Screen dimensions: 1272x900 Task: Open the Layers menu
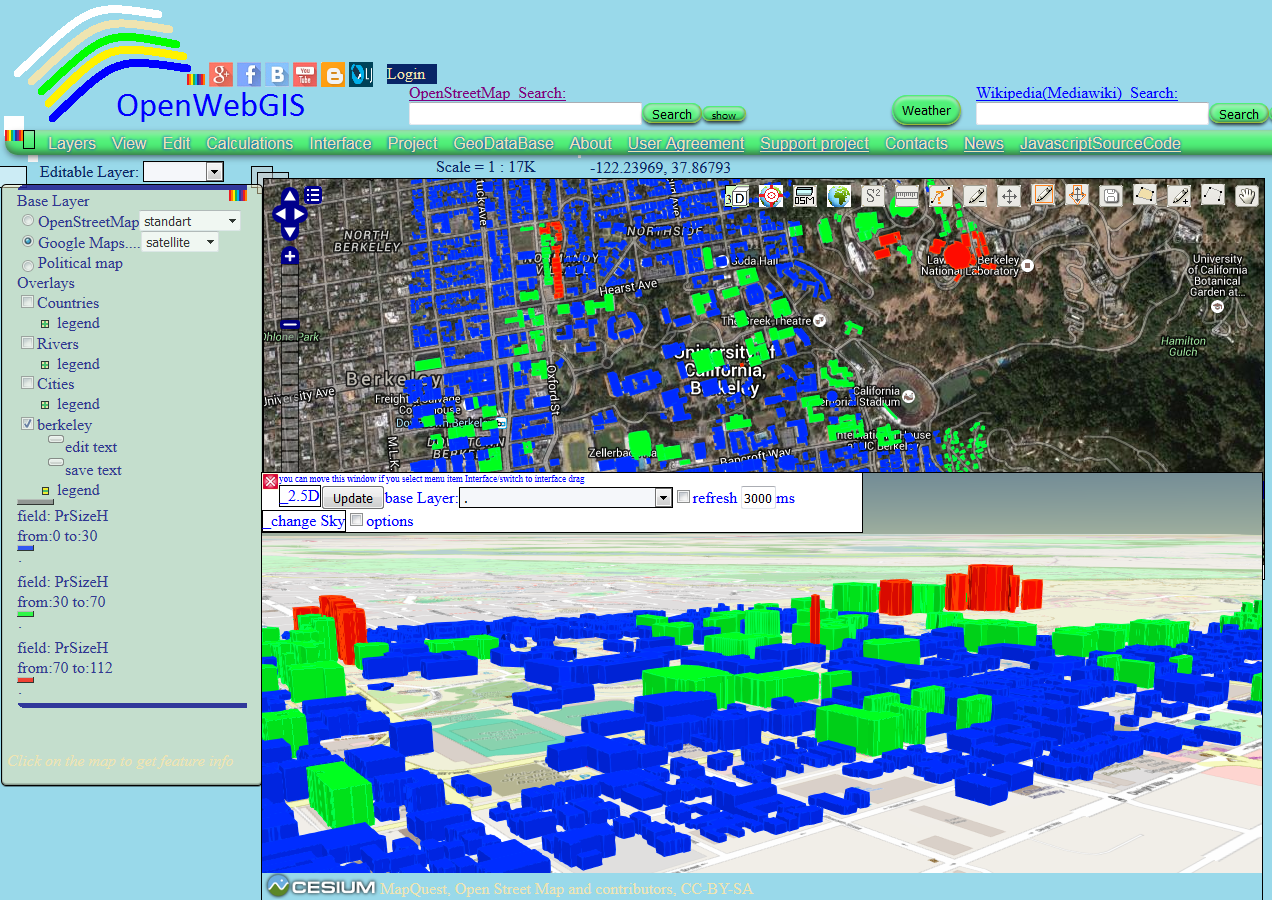click(x=72, y=143)
